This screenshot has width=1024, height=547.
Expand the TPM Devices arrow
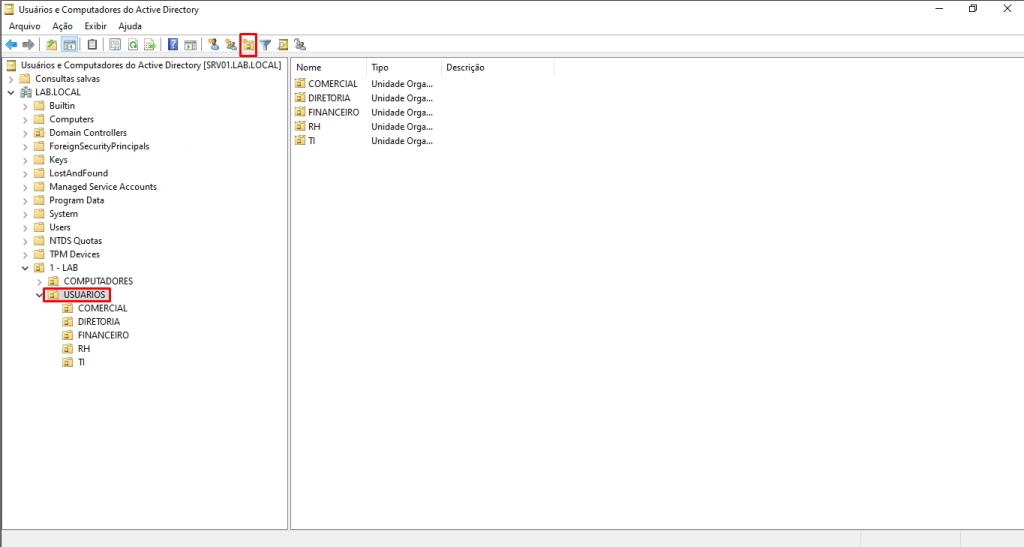[25, 255]
